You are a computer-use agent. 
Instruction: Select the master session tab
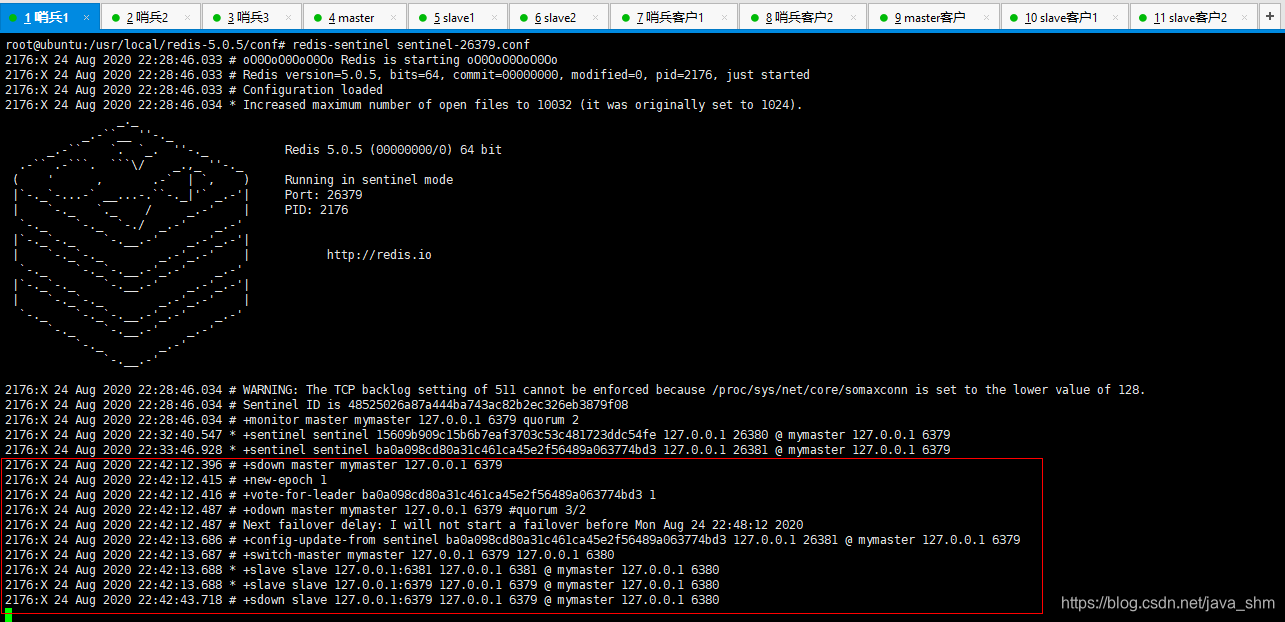(354, 17)
